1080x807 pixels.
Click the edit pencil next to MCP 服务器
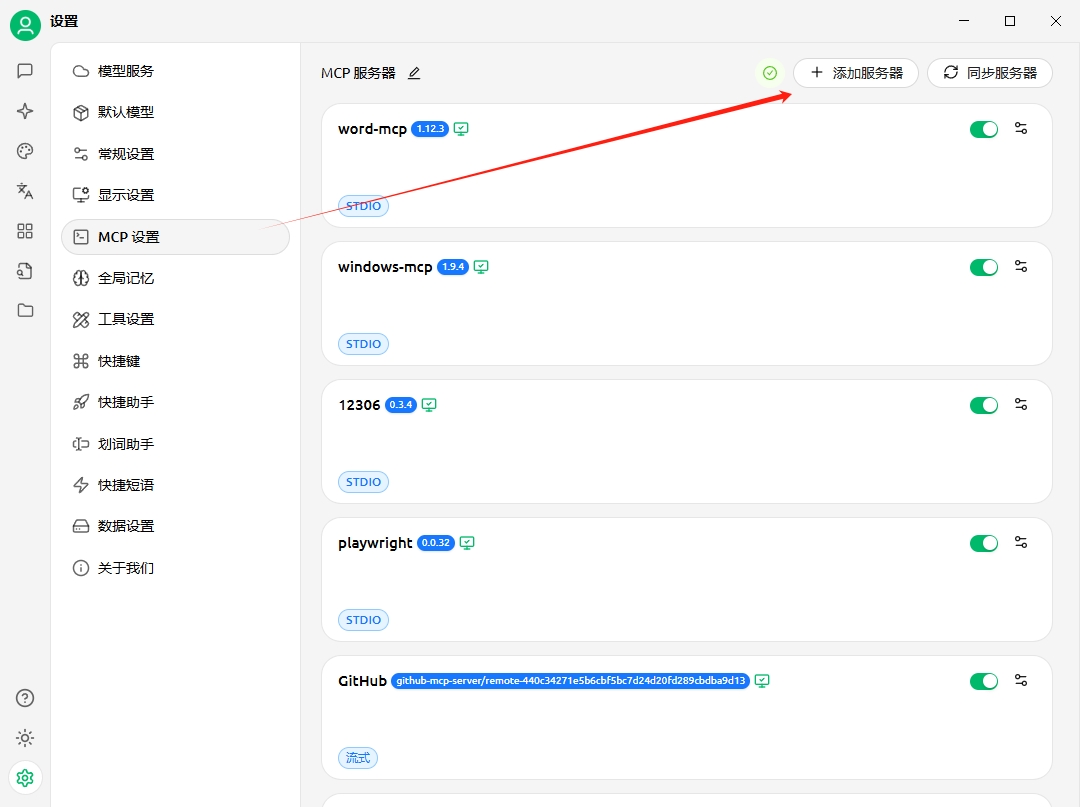pyautogui.click(x=414, y=73)
